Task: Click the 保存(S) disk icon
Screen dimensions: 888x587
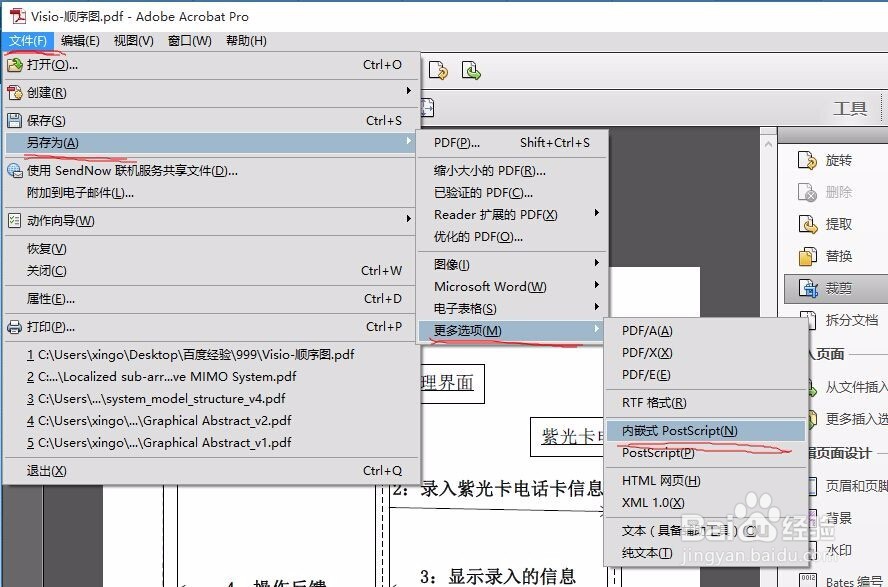Action: [x=14, y=121]
